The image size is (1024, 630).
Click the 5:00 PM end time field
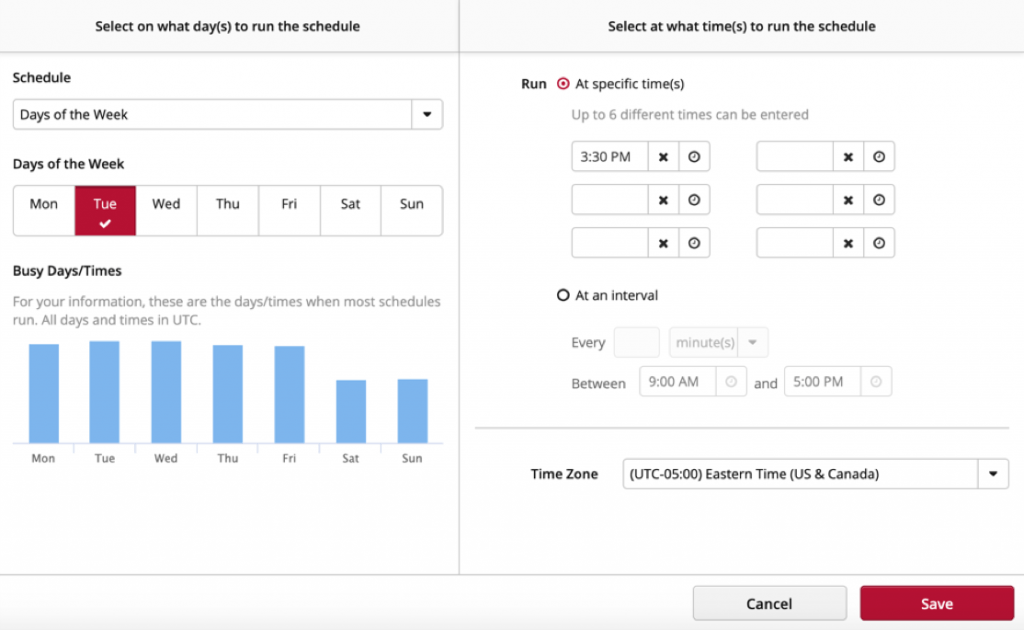823,382
